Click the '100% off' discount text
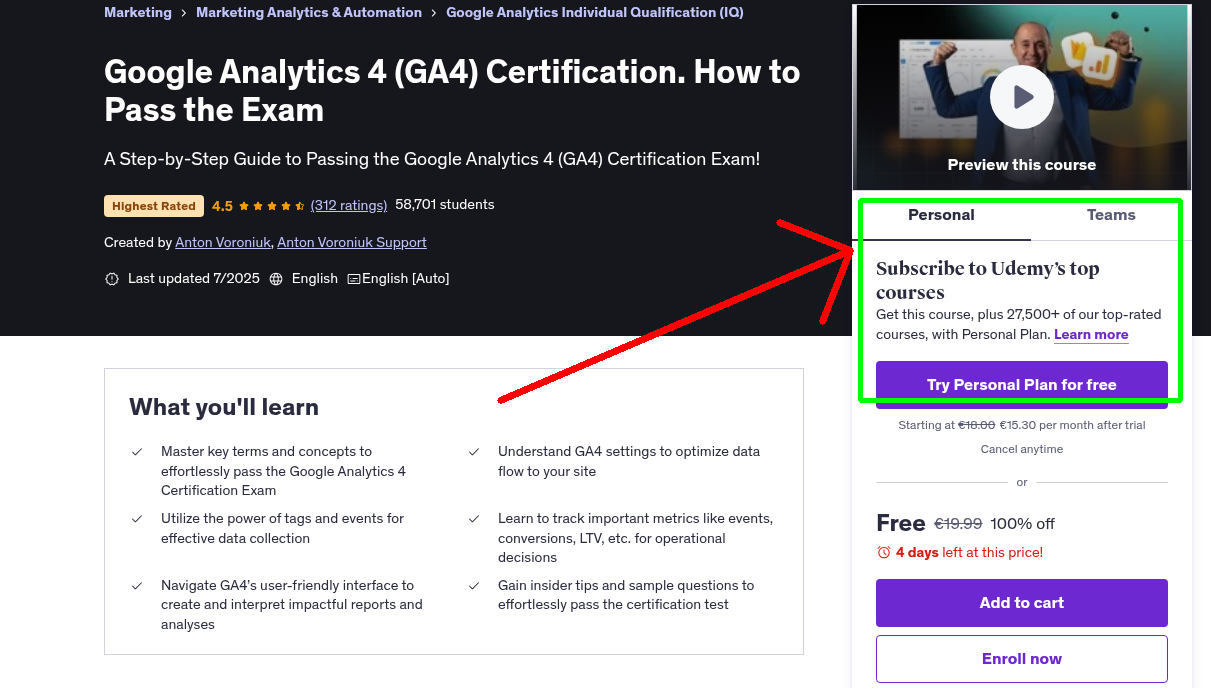This screenshot has height=688, width=1211. 1022,524
